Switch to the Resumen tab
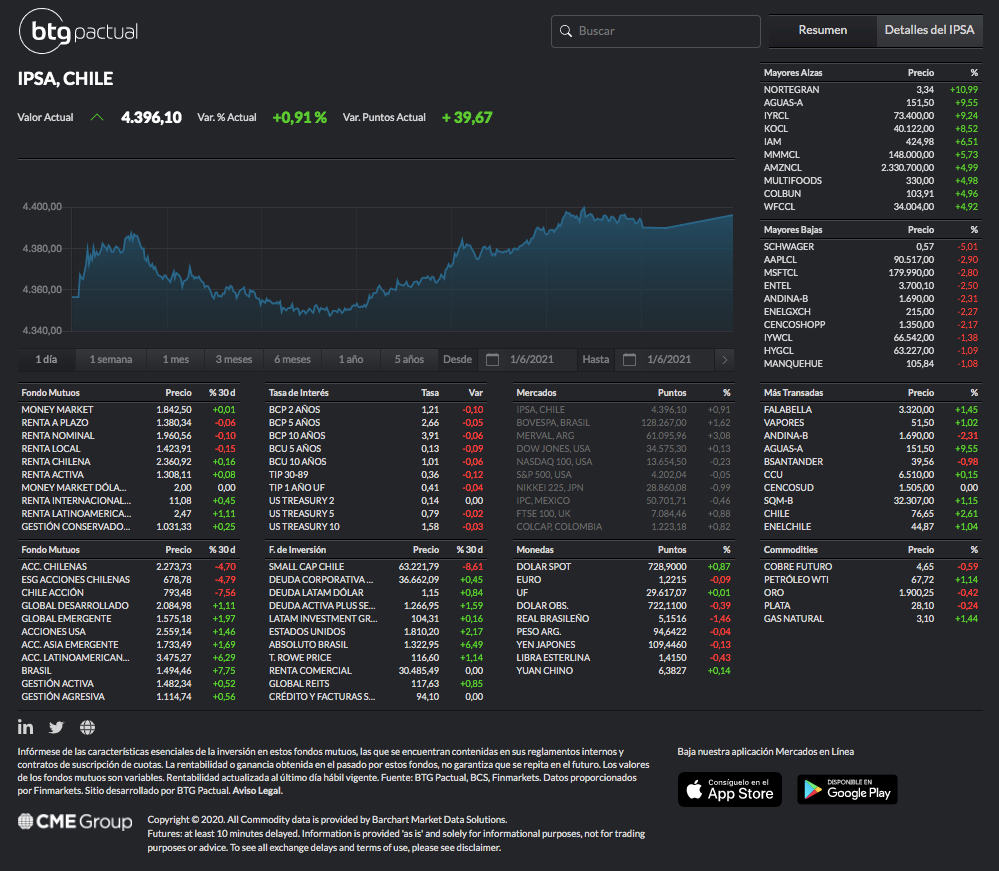 [x=823, y=30]
